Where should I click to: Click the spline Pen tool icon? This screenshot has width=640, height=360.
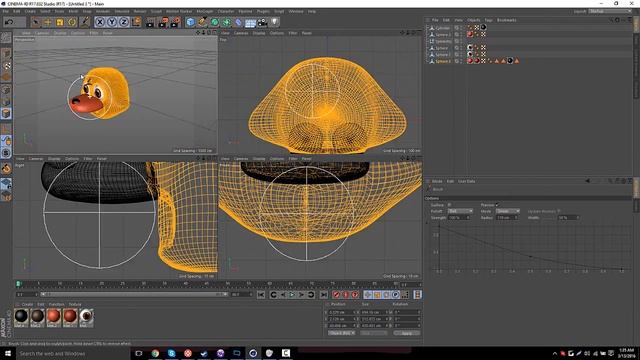pos(202,22)
